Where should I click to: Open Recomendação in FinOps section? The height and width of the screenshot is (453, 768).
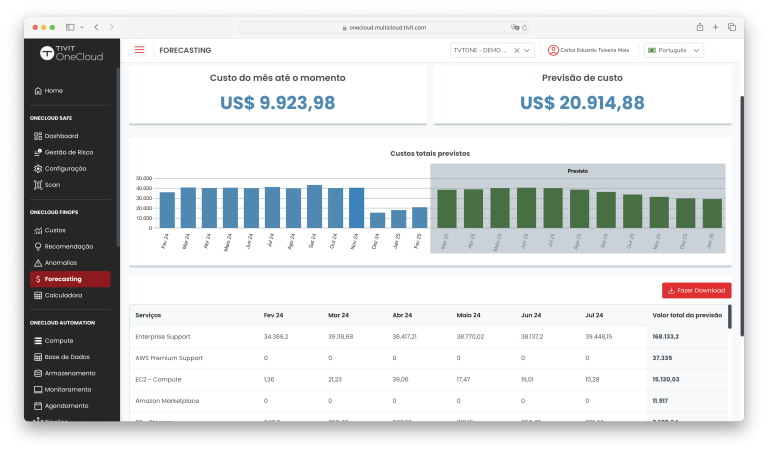click(68, 246)
